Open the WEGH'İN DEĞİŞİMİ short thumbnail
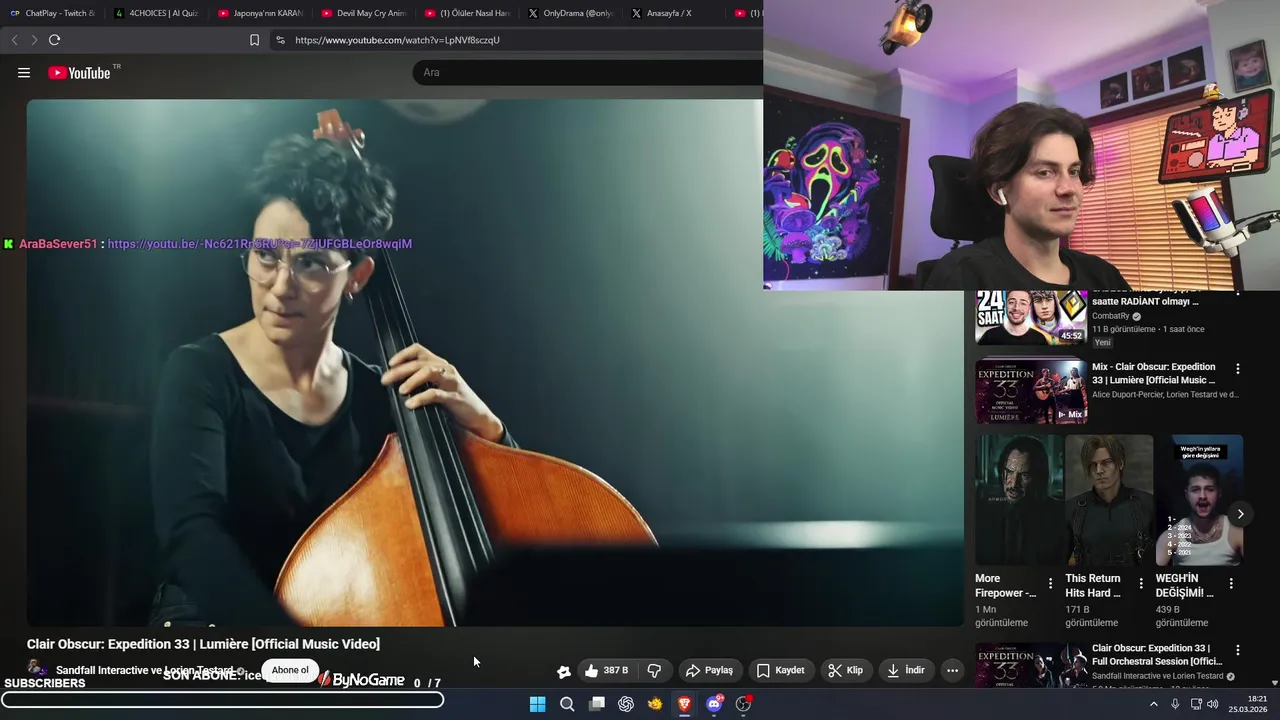 [x=1199, y=500]
